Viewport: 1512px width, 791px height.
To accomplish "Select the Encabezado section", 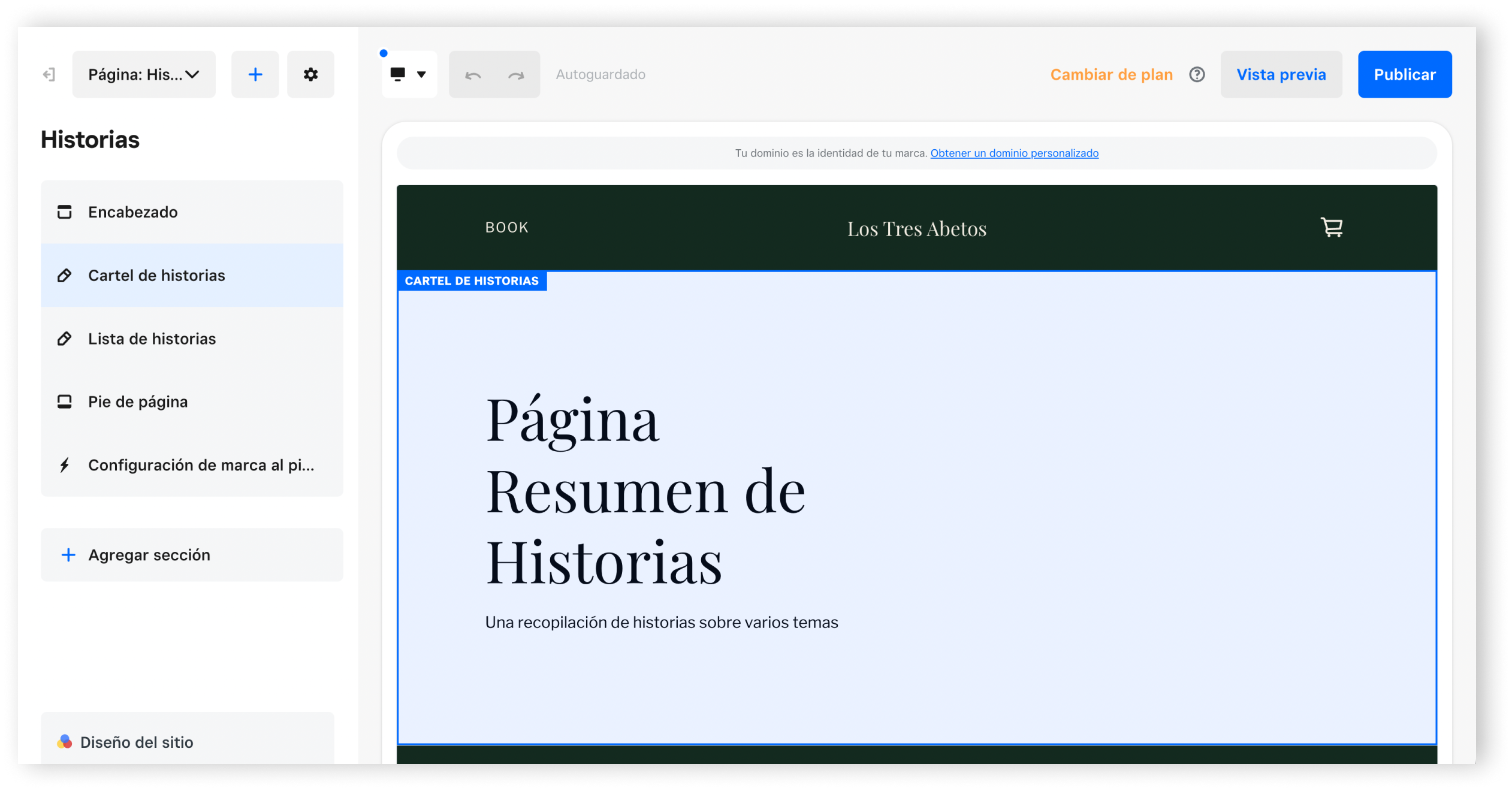I will tap(192, 212).
